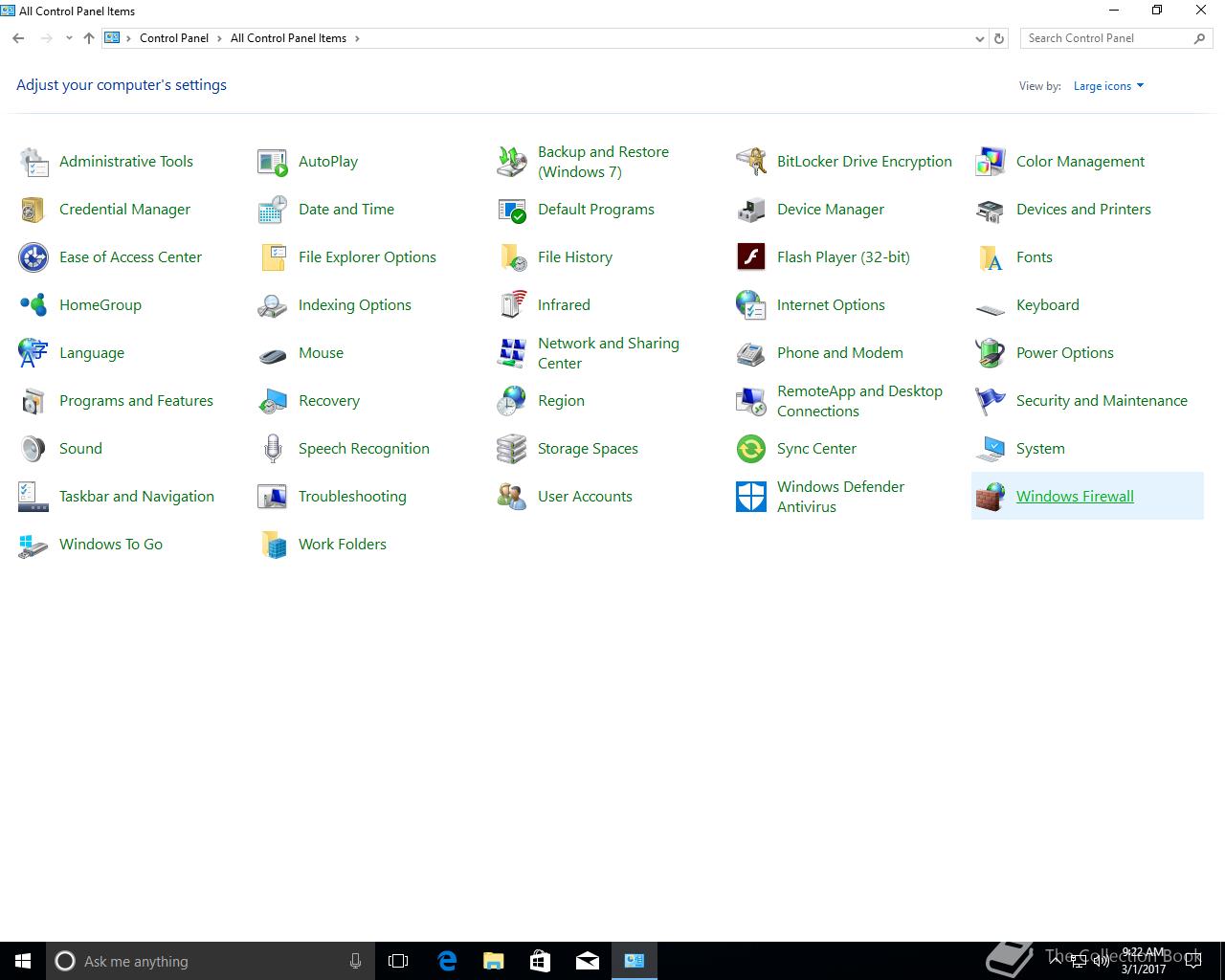Open the Work Folders icon
This screenshot has width=1225, height=980.
(273, 545)
